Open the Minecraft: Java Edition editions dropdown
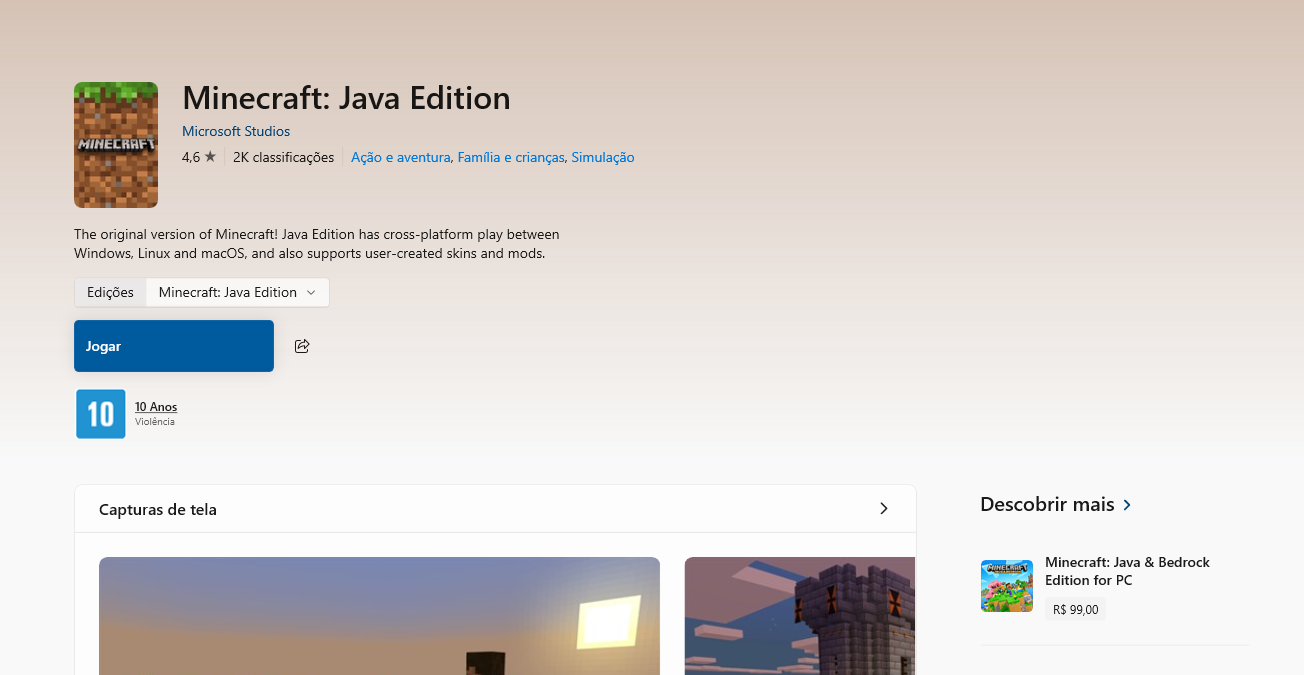 click(x=237, y=292)
